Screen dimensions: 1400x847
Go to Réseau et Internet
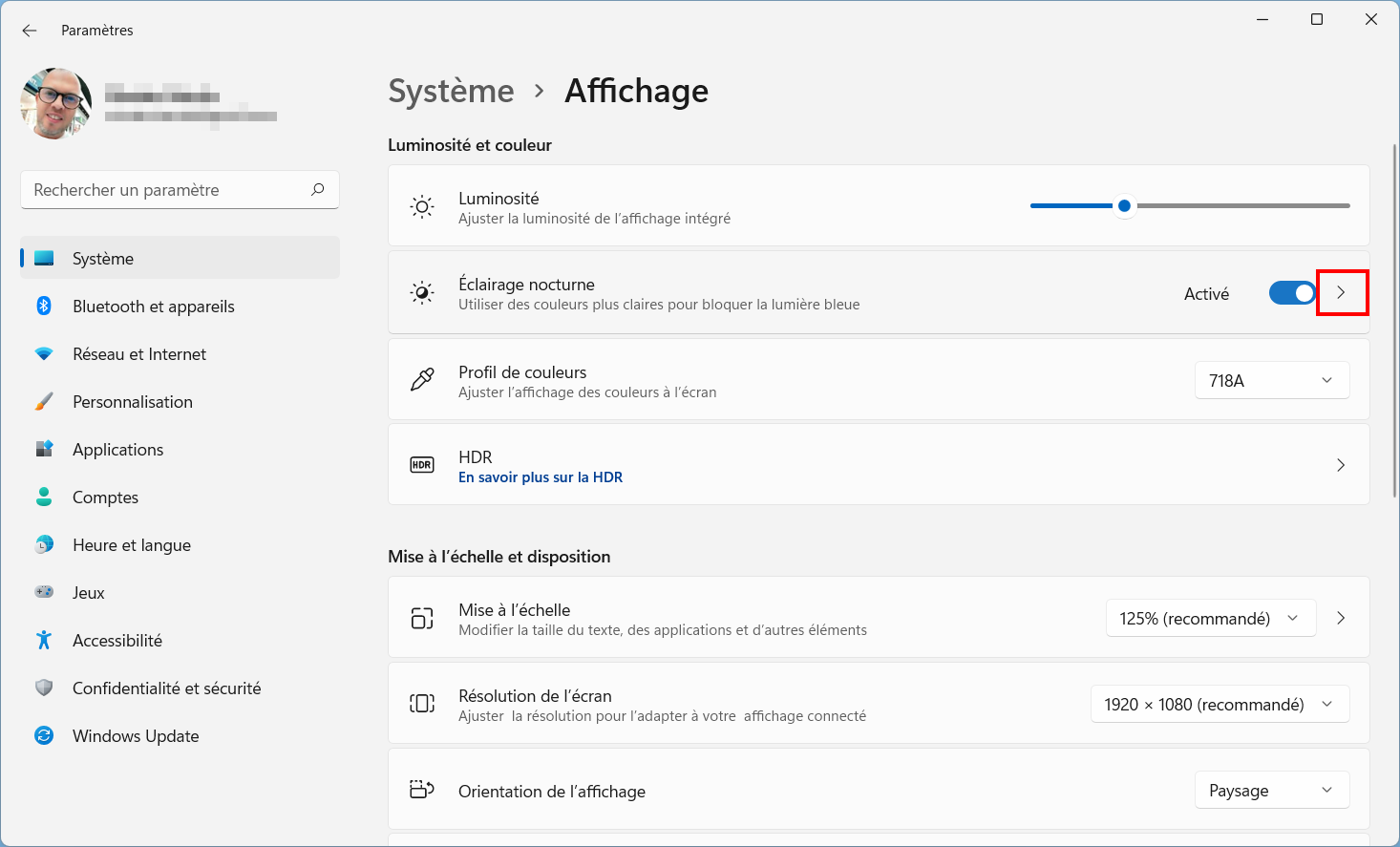180,353
